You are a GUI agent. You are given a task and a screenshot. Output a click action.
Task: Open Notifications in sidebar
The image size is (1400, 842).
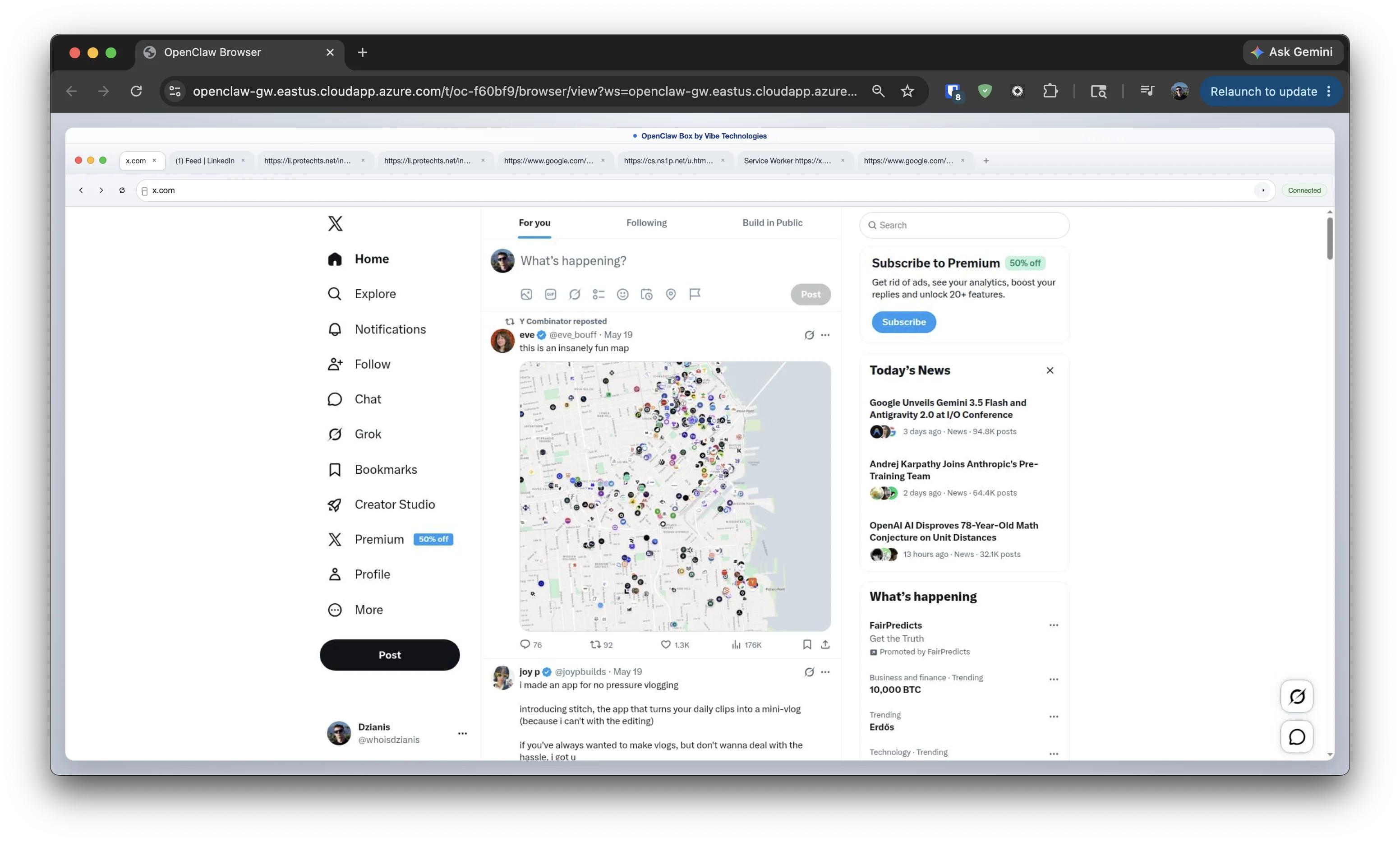point(377,329)
